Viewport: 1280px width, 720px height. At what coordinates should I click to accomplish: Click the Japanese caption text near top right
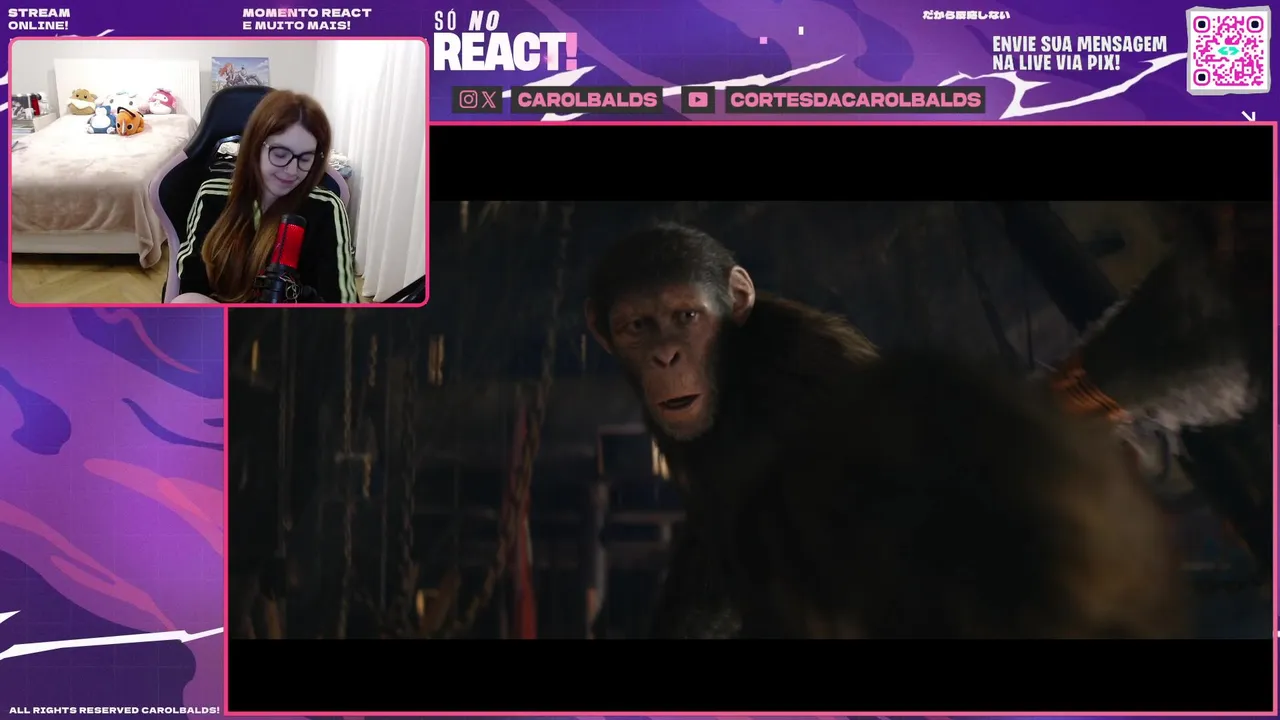click(966, 15)
